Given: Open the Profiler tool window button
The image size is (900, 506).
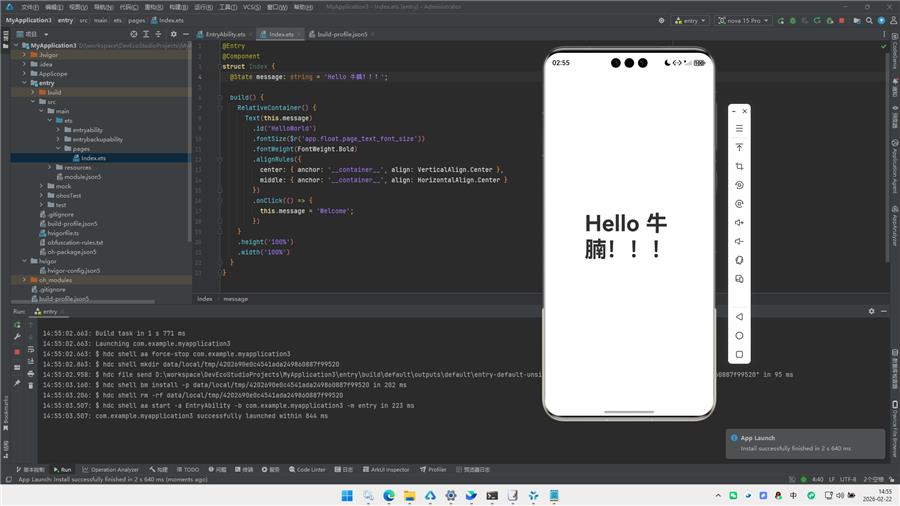Looking at the screenshot, I should click(x=433, y=469).
